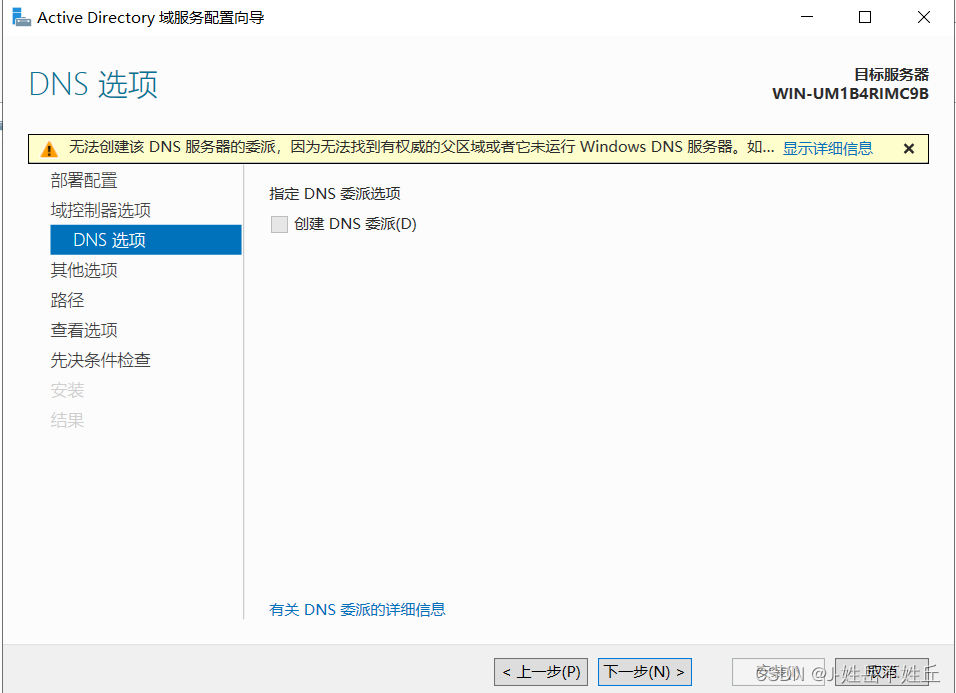The height and width of the screenshot is (693, 956).
Task: Click target server name WIN-UM1B4RIMC9B
Action: [850, 94]
